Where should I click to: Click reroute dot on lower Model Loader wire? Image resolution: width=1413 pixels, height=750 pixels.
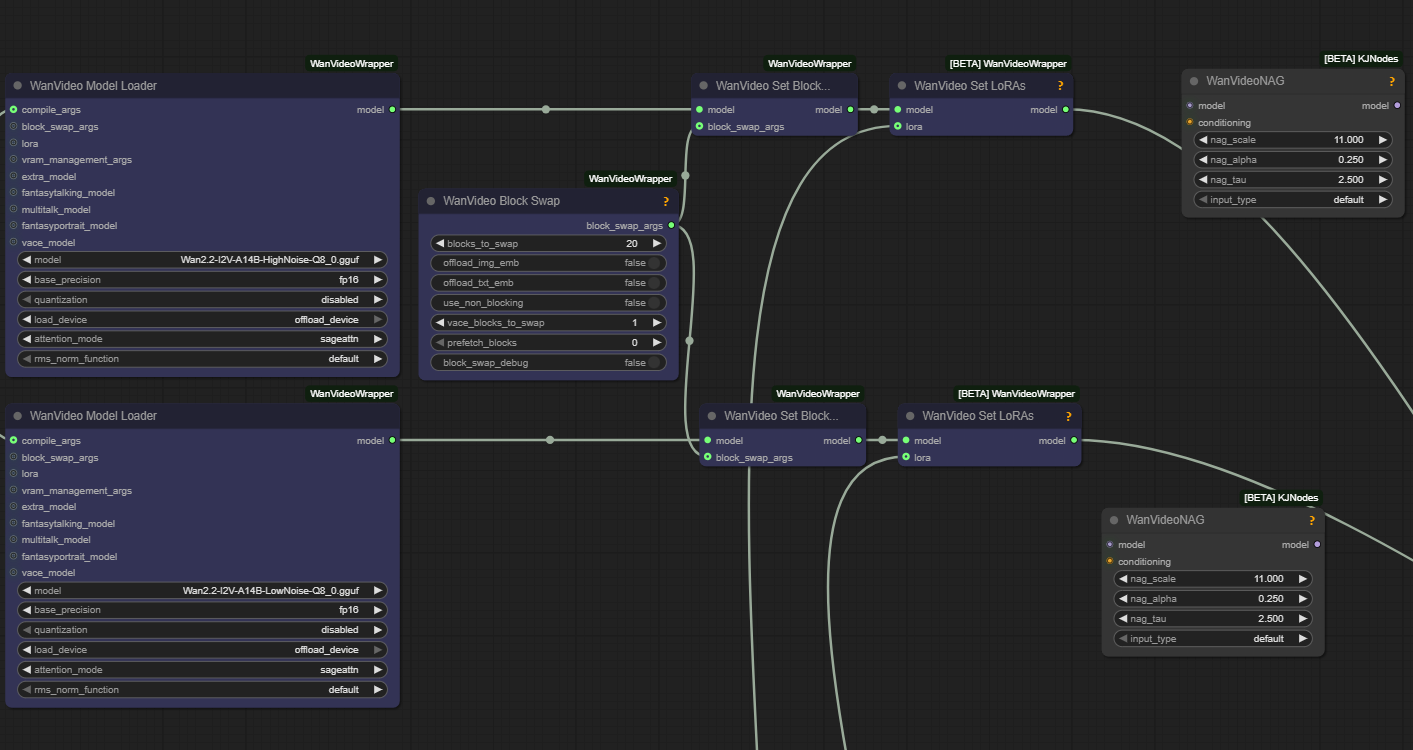point(550,440)
